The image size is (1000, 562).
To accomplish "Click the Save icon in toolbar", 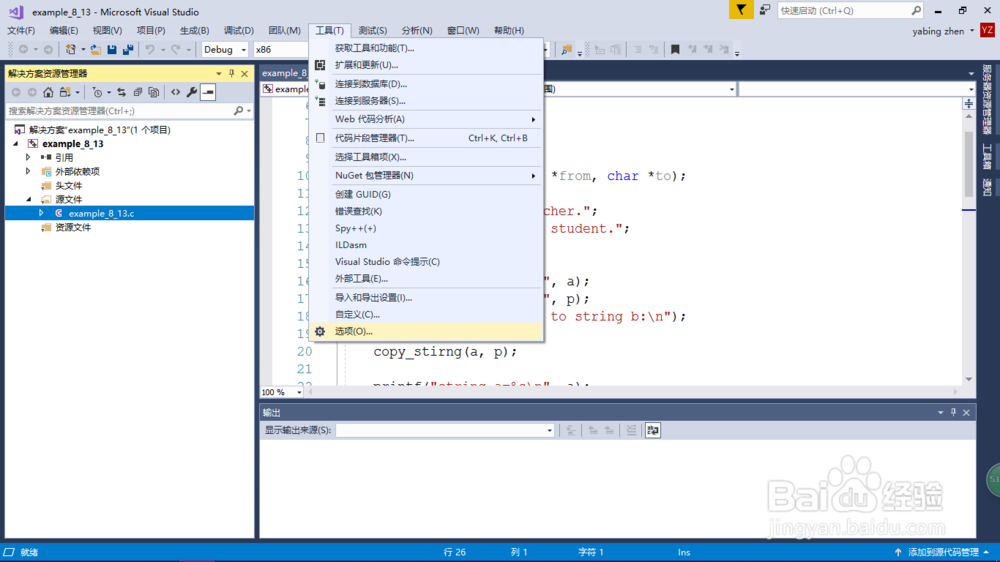I will coord(112,49).
